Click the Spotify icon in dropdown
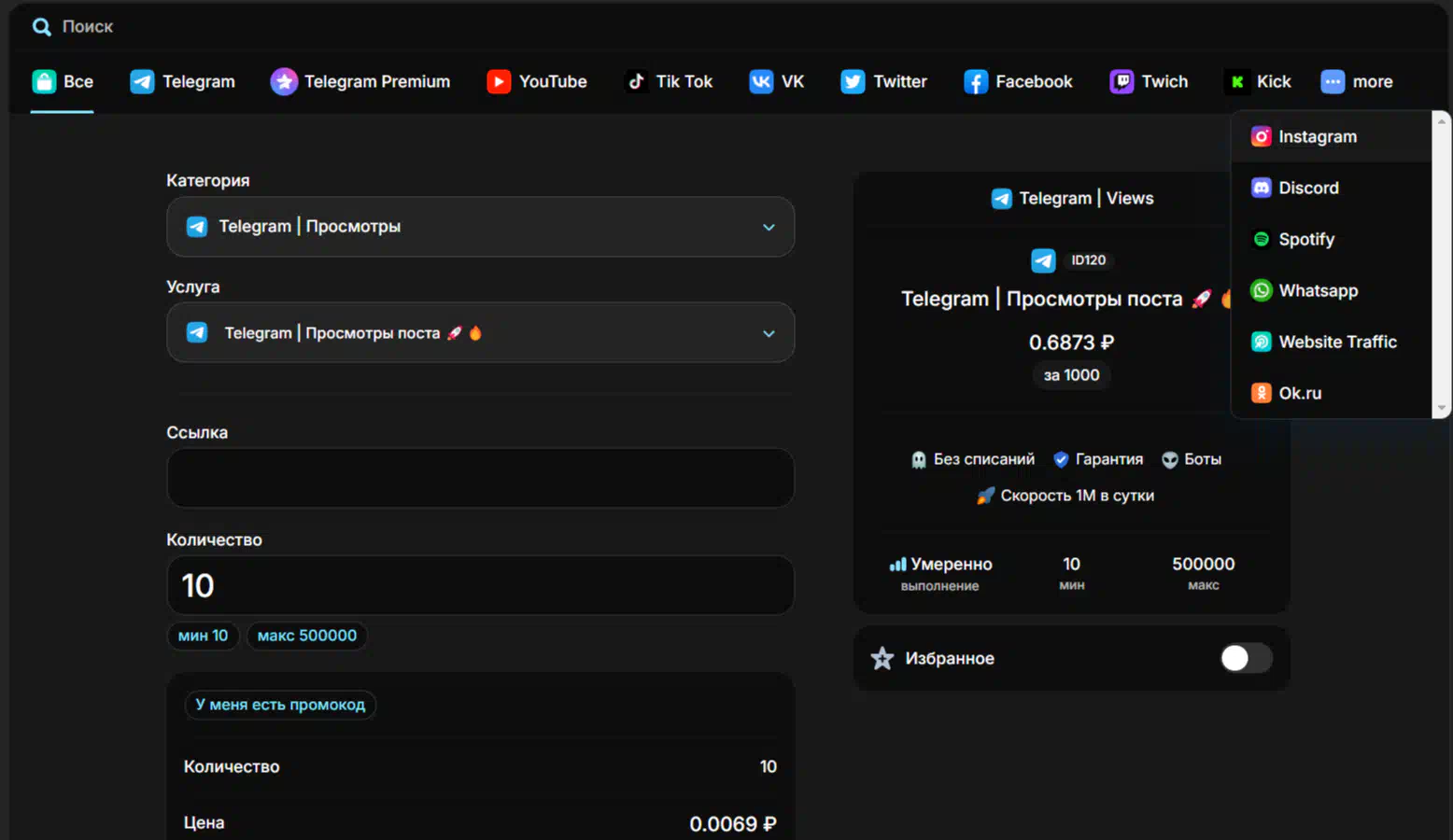This screenshot has height=840, width=1453. click(x=1261, y=239)
